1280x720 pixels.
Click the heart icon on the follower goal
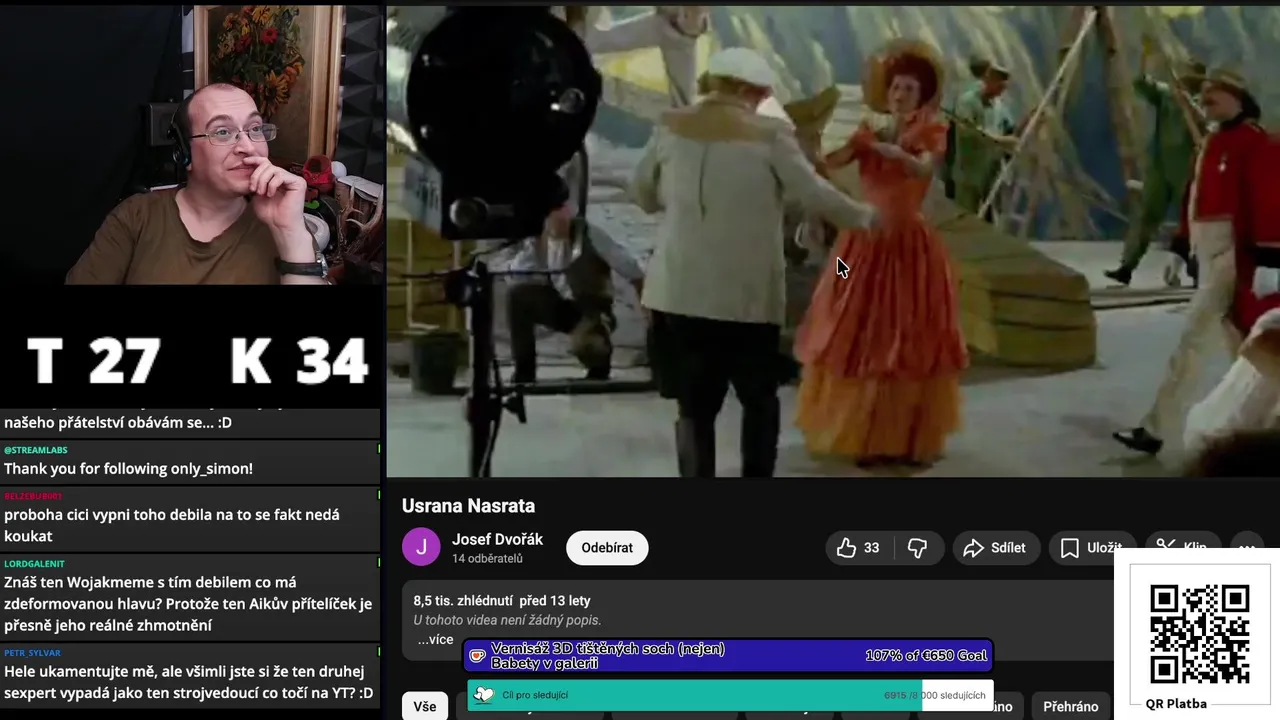tap(484, 695)
